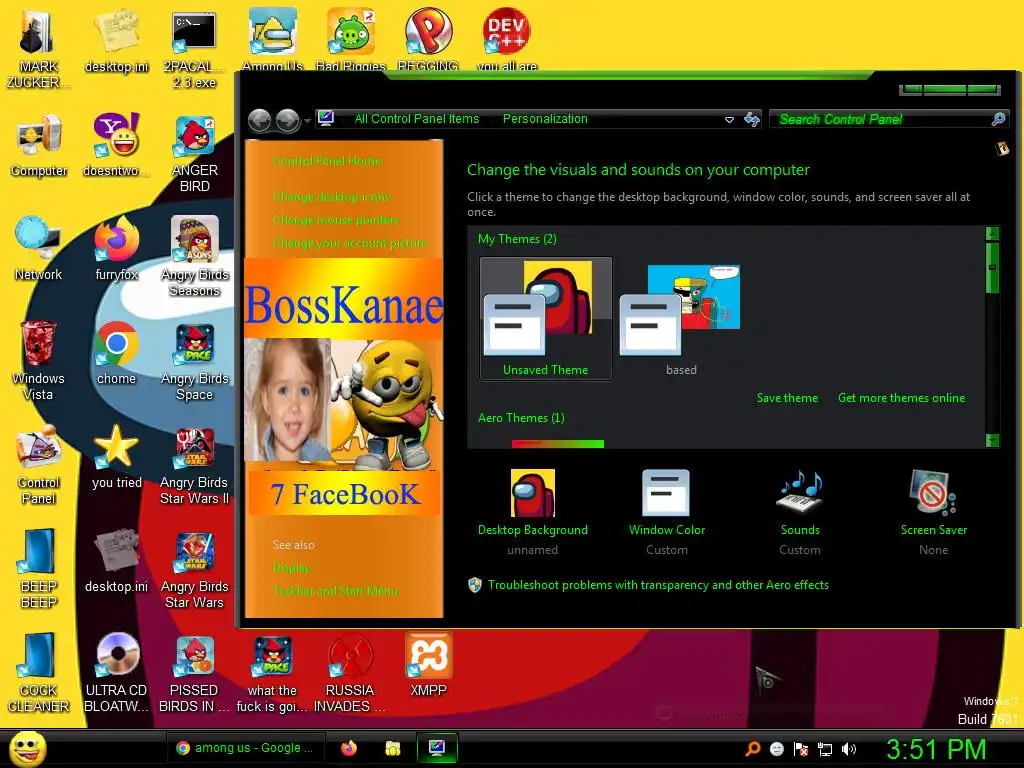Screen dimensions: 1024x768
Task: Open Change your account picture link
Action: [x=349, y=243]
